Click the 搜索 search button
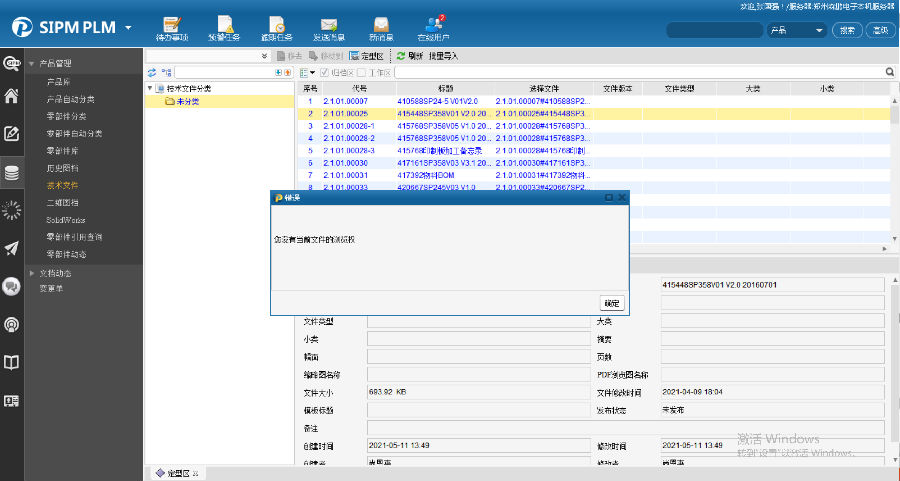 tap(847, 31)
